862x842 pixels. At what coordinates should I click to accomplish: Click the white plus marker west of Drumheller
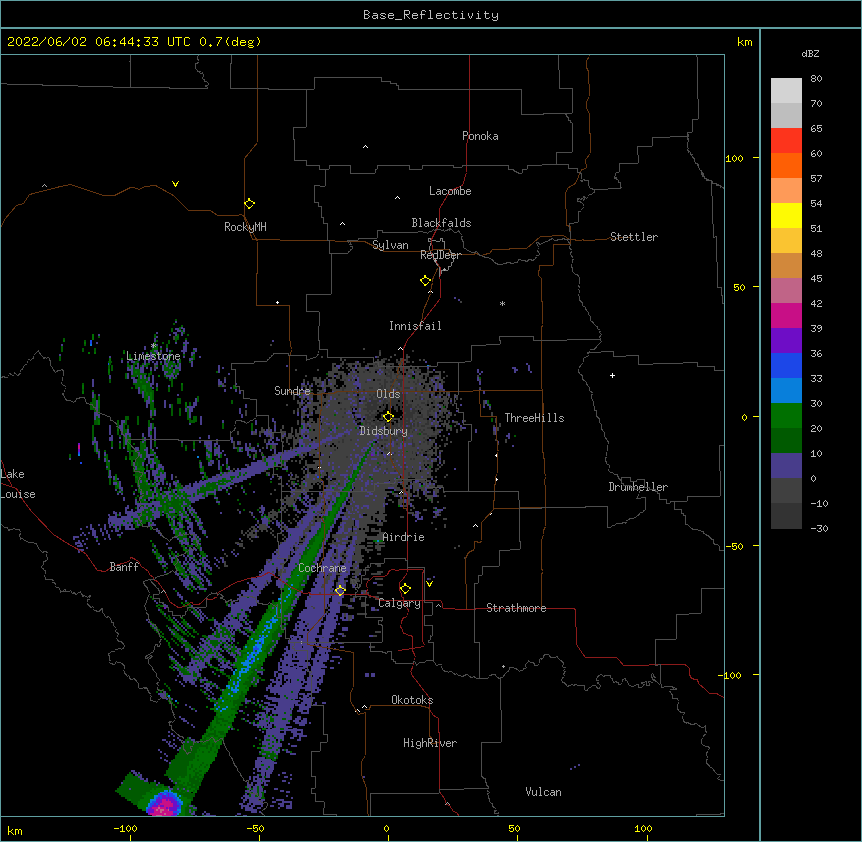click(x=612, y=375)
